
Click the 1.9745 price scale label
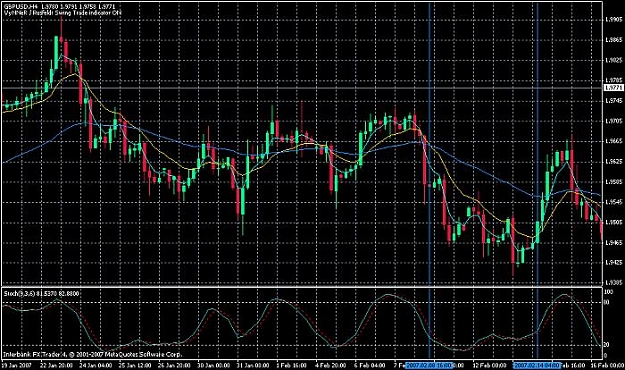pyautogui.click(x=614, y=100)
